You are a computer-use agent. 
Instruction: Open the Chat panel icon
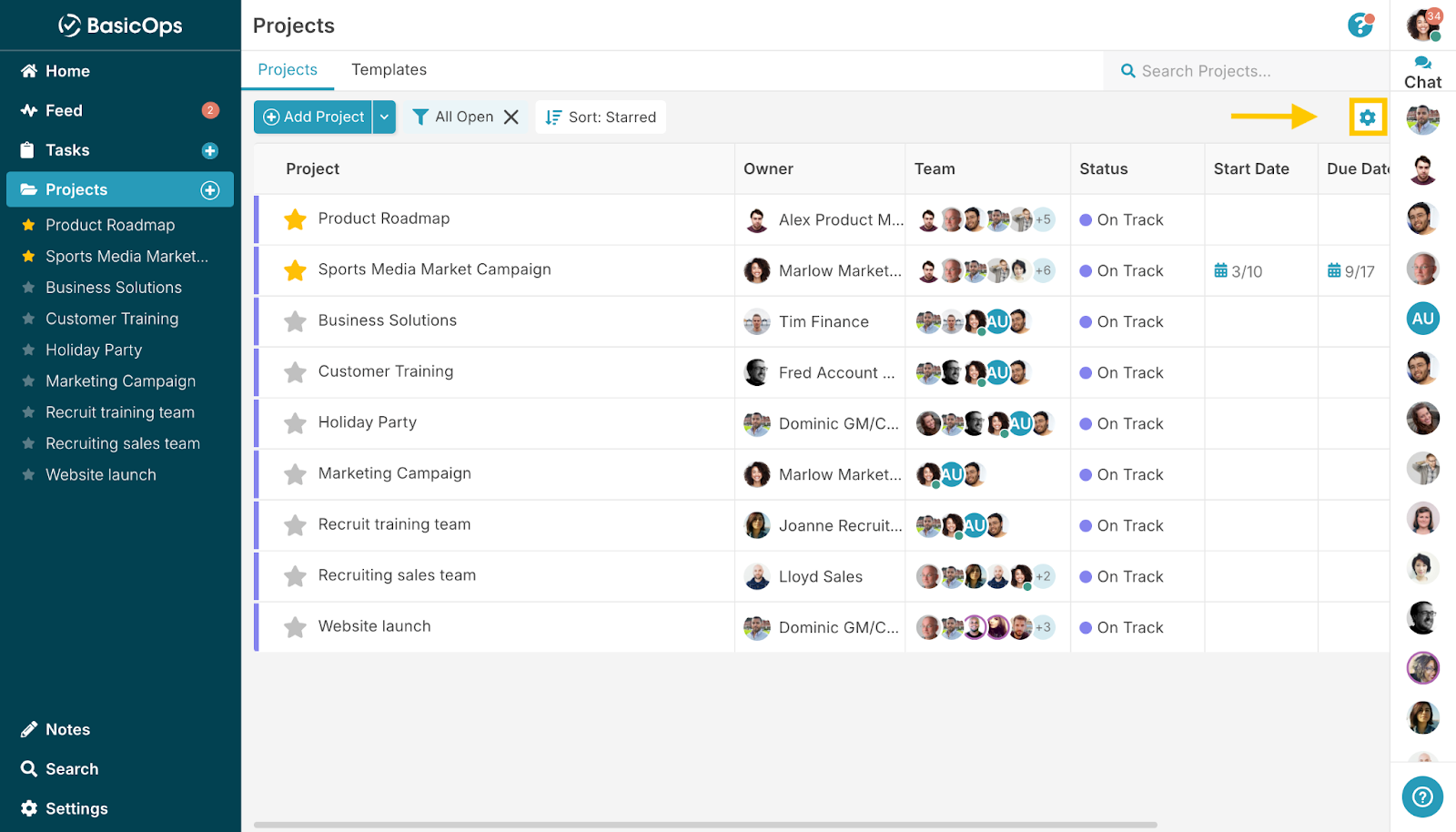[x=1422, y=72]
